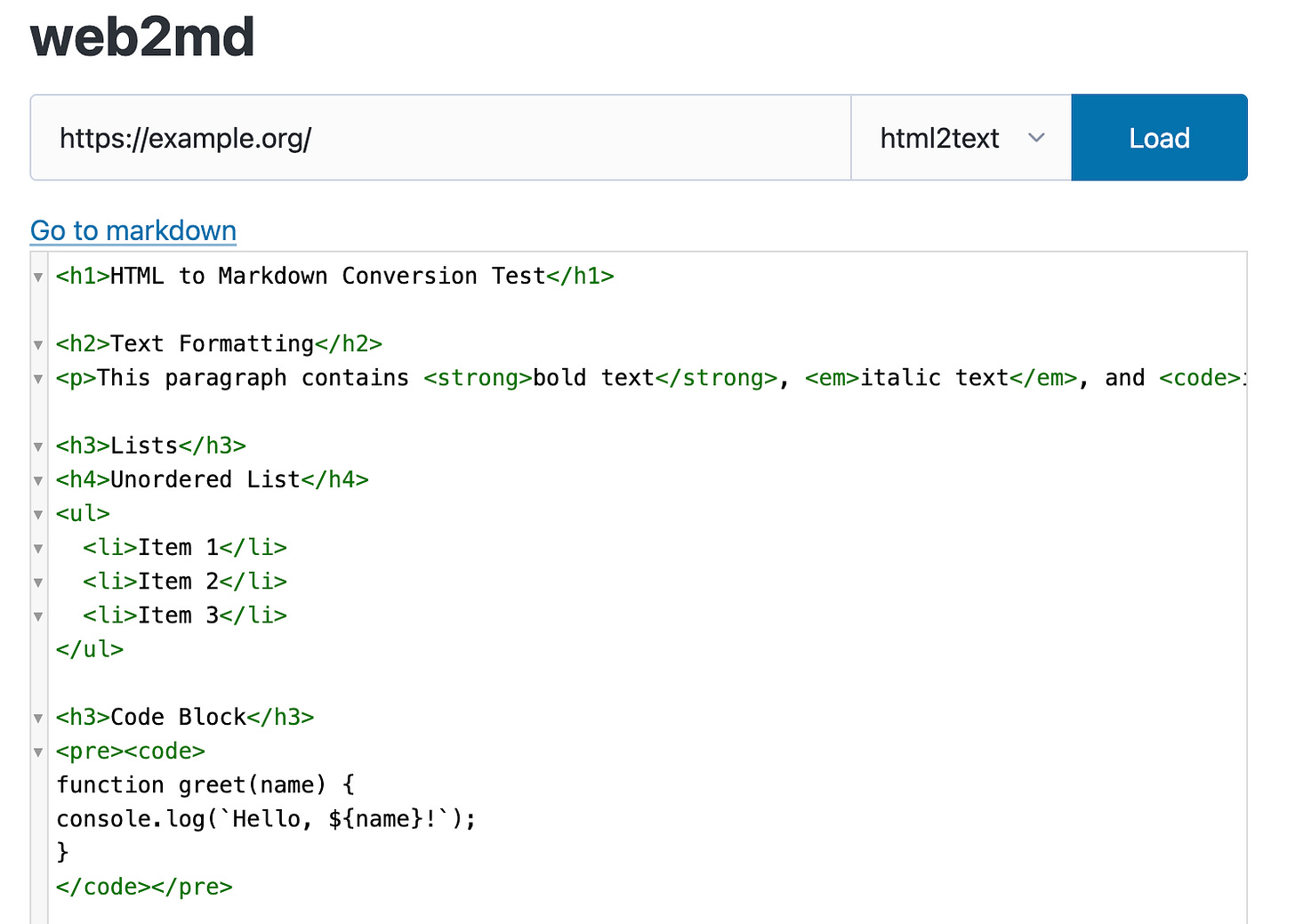Click the web2md page title

[x=142, y=36]
